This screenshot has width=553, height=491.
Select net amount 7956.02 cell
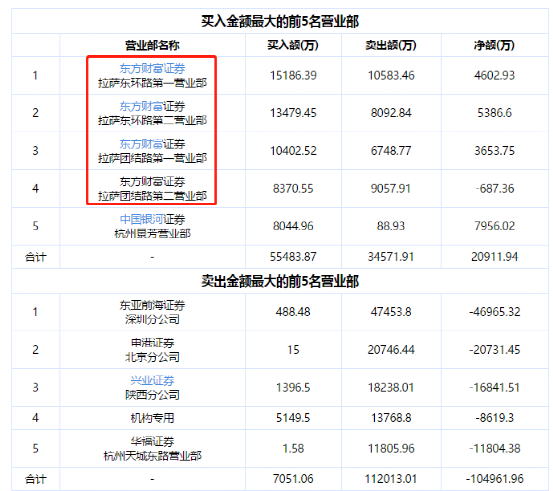point(494,226)
